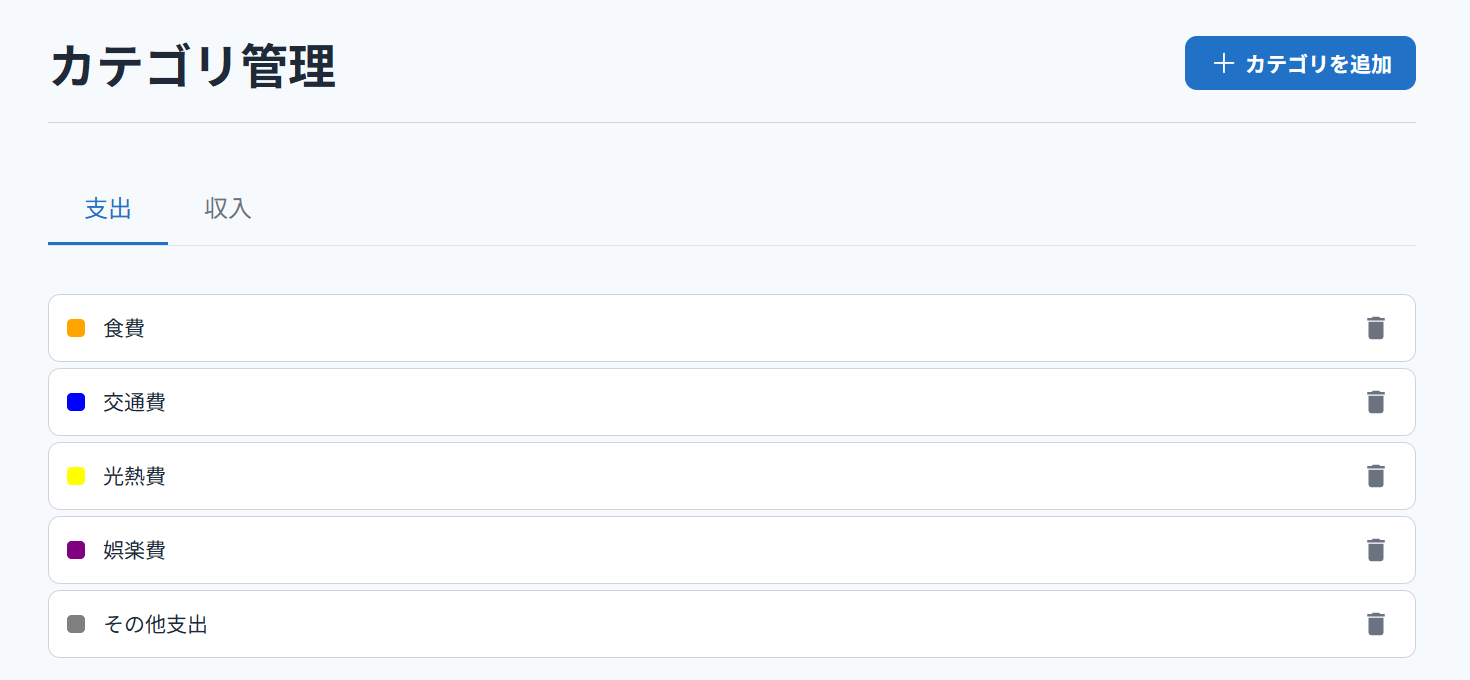1470x680 pixels.
Task: Click the その他支出 name text
Action: [155, 624]
